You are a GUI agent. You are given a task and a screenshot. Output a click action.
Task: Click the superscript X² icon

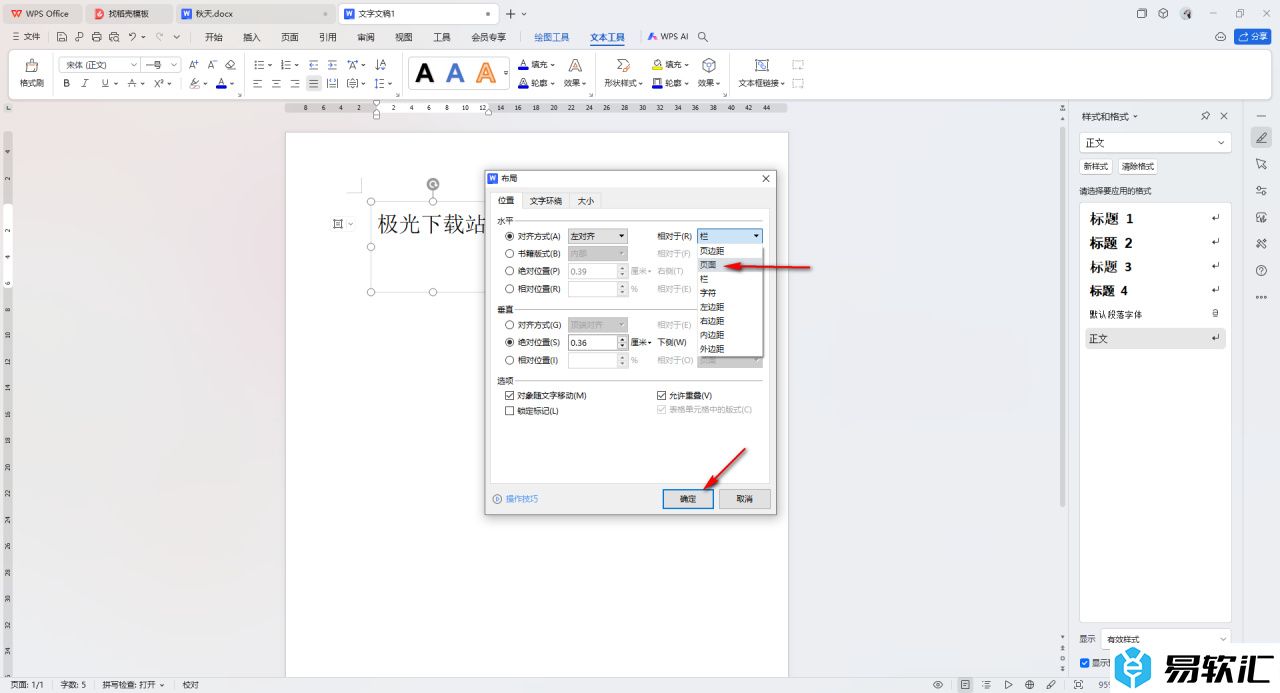point(158,84)
